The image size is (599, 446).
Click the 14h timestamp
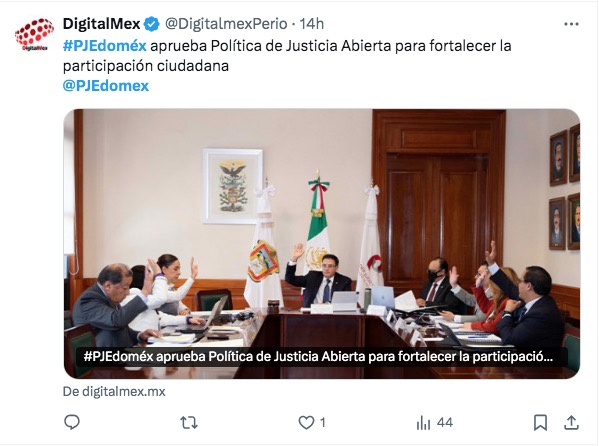311,24
